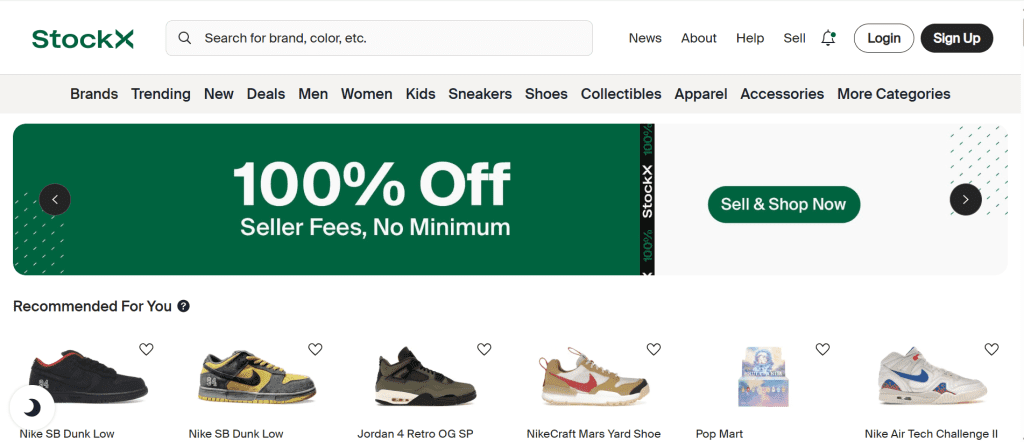Click the search magnifier icon
The image size is (1024, 442).
tap(185, 38)
